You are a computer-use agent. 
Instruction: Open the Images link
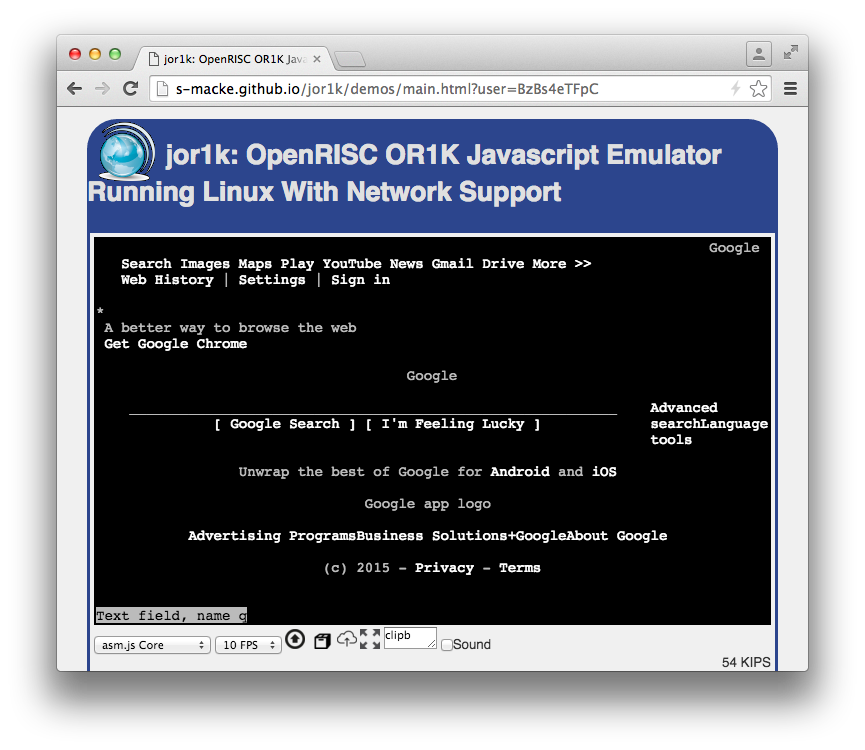point(205,264)
